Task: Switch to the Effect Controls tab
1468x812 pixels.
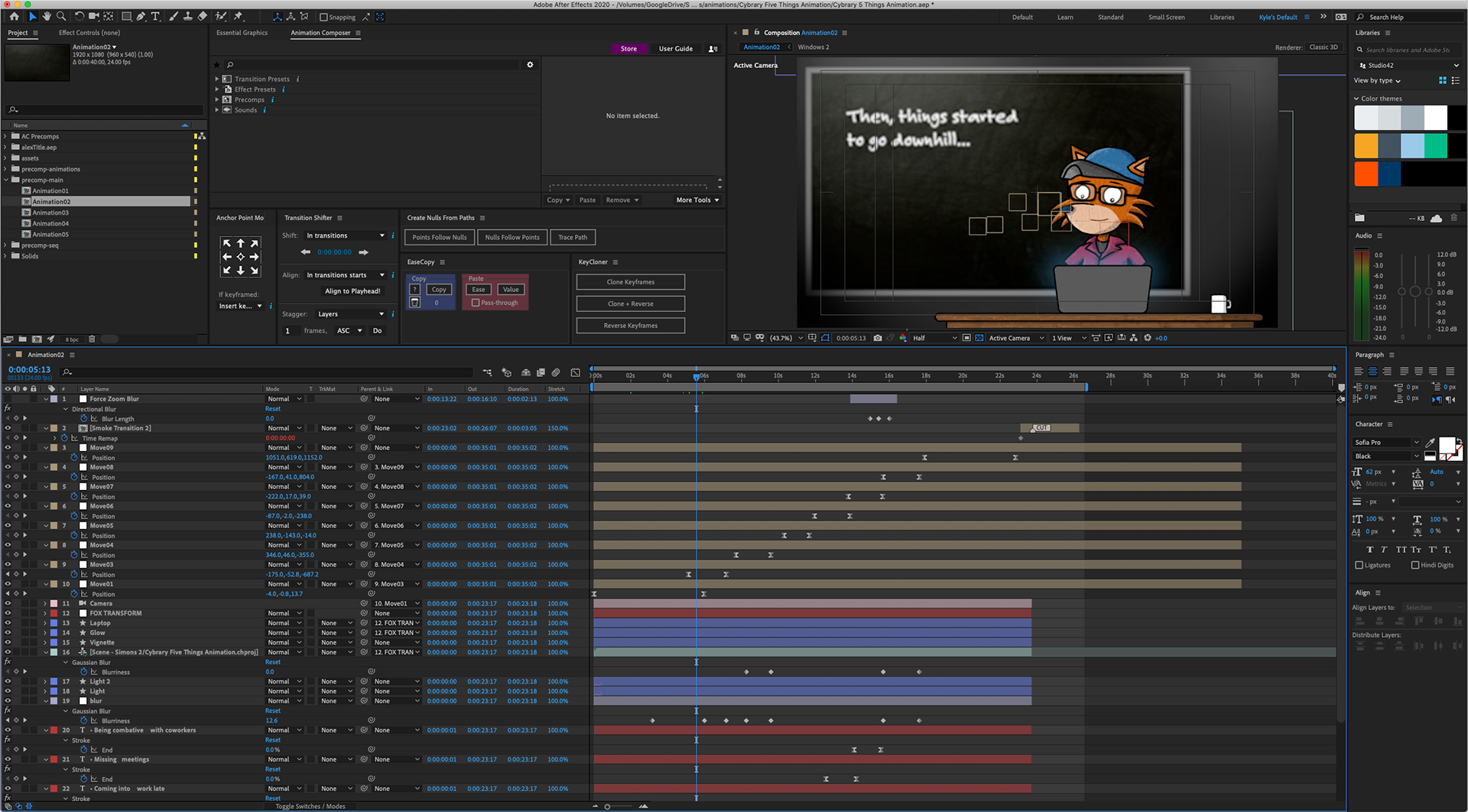Action: tap(89, 33)
